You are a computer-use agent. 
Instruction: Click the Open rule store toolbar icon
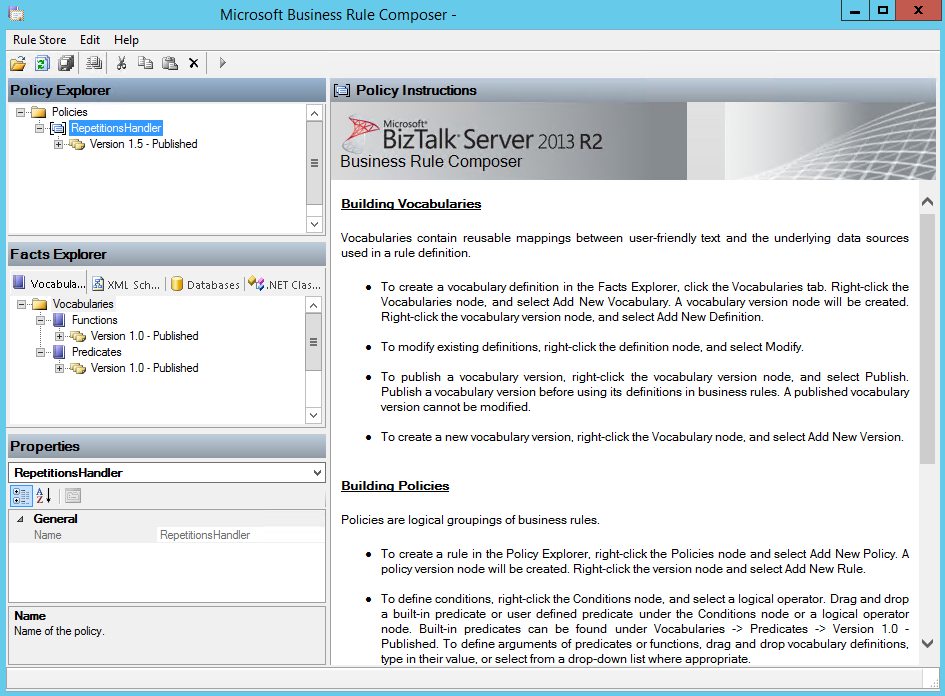tap(18, 63)
